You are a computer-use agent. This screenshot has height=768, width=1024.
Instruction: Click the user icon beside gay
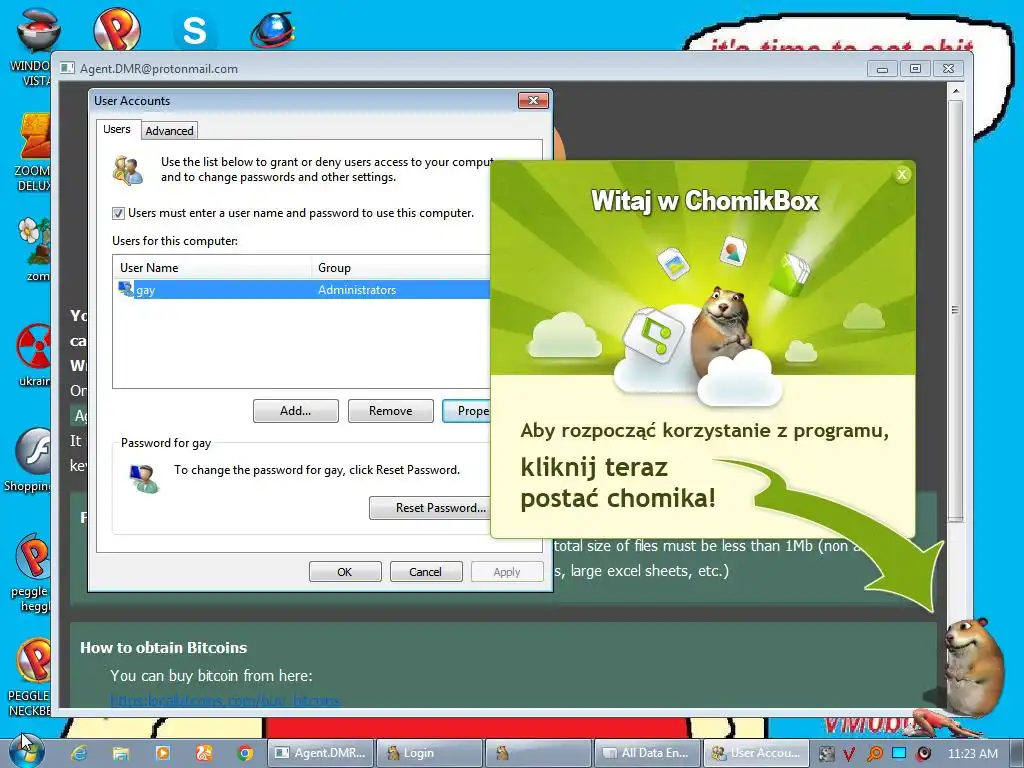coord(126,289)
